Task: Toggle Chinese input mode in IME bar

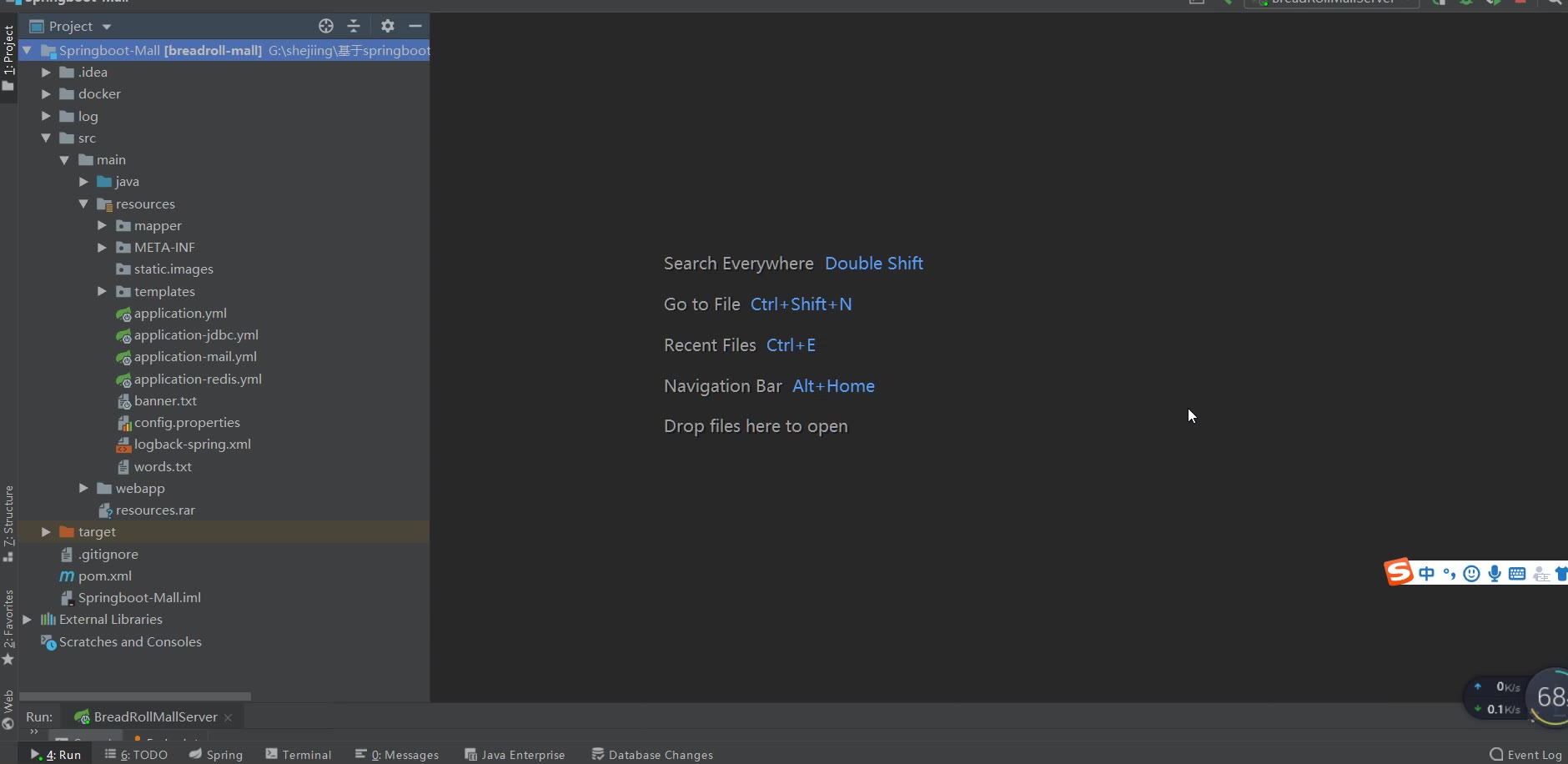Action: [1427, 573]
